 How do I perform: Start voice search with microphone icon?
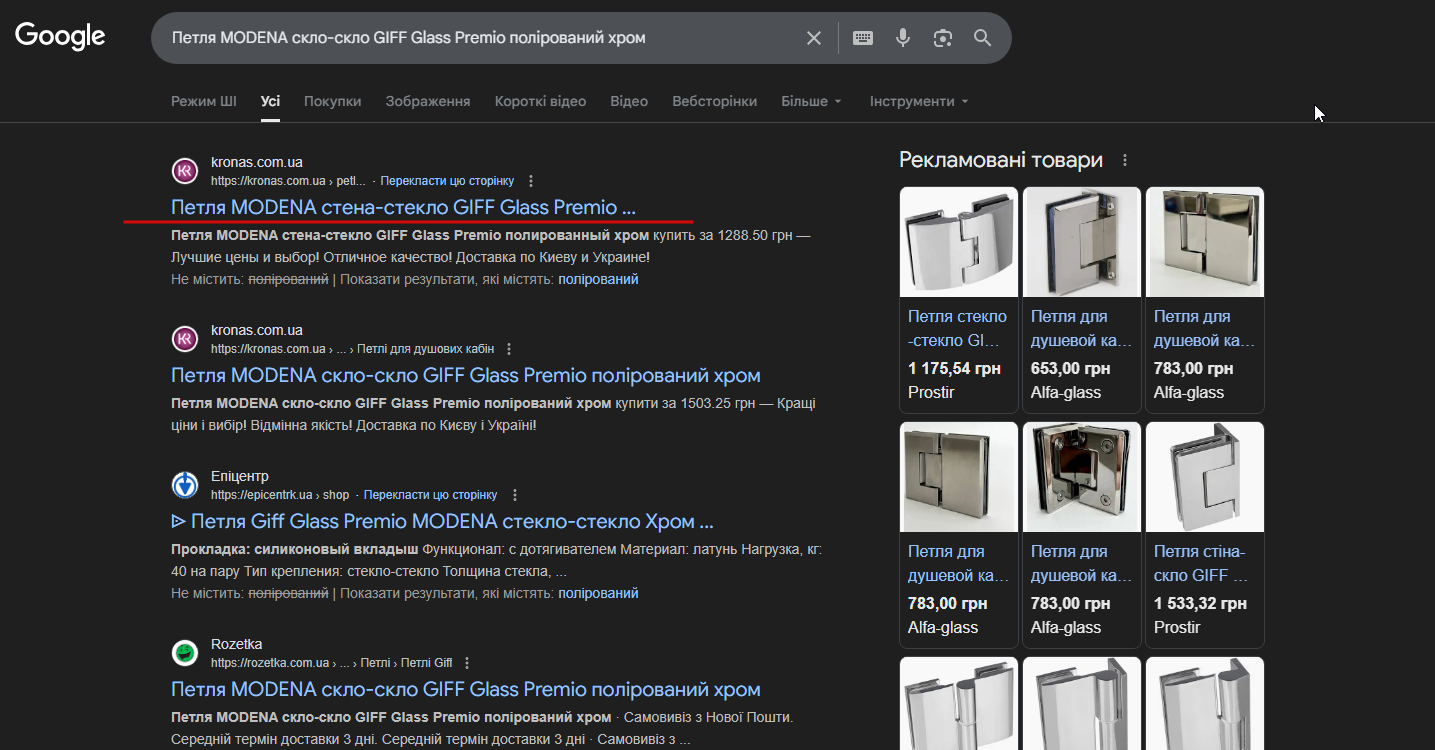(x=903, y=38)
